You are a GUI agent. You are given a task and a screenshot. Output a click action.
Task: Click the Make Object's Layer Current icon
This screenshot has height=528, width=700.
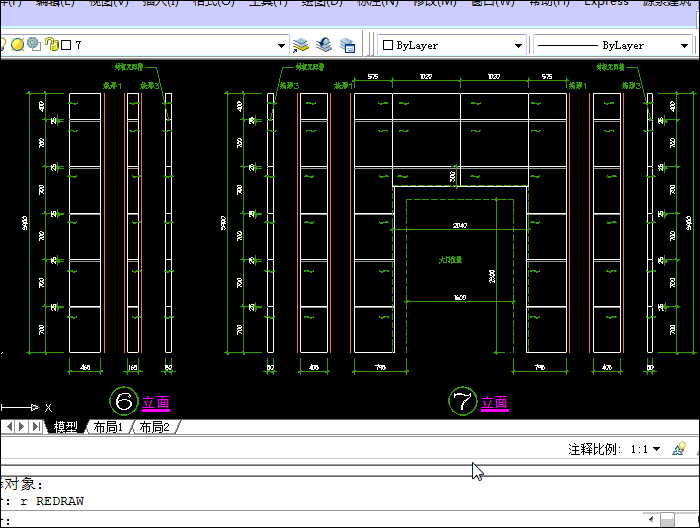pos(301,45)
